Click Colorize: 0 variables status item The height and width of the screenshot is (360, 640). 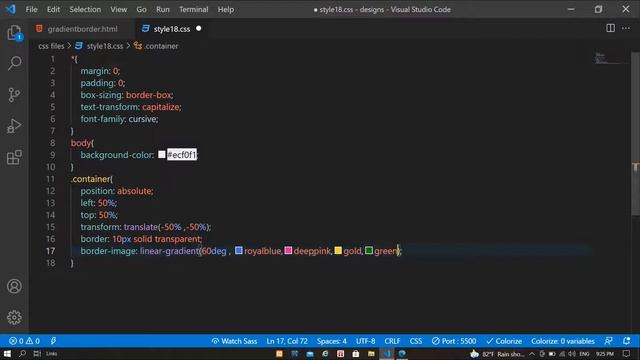(562, 341)
